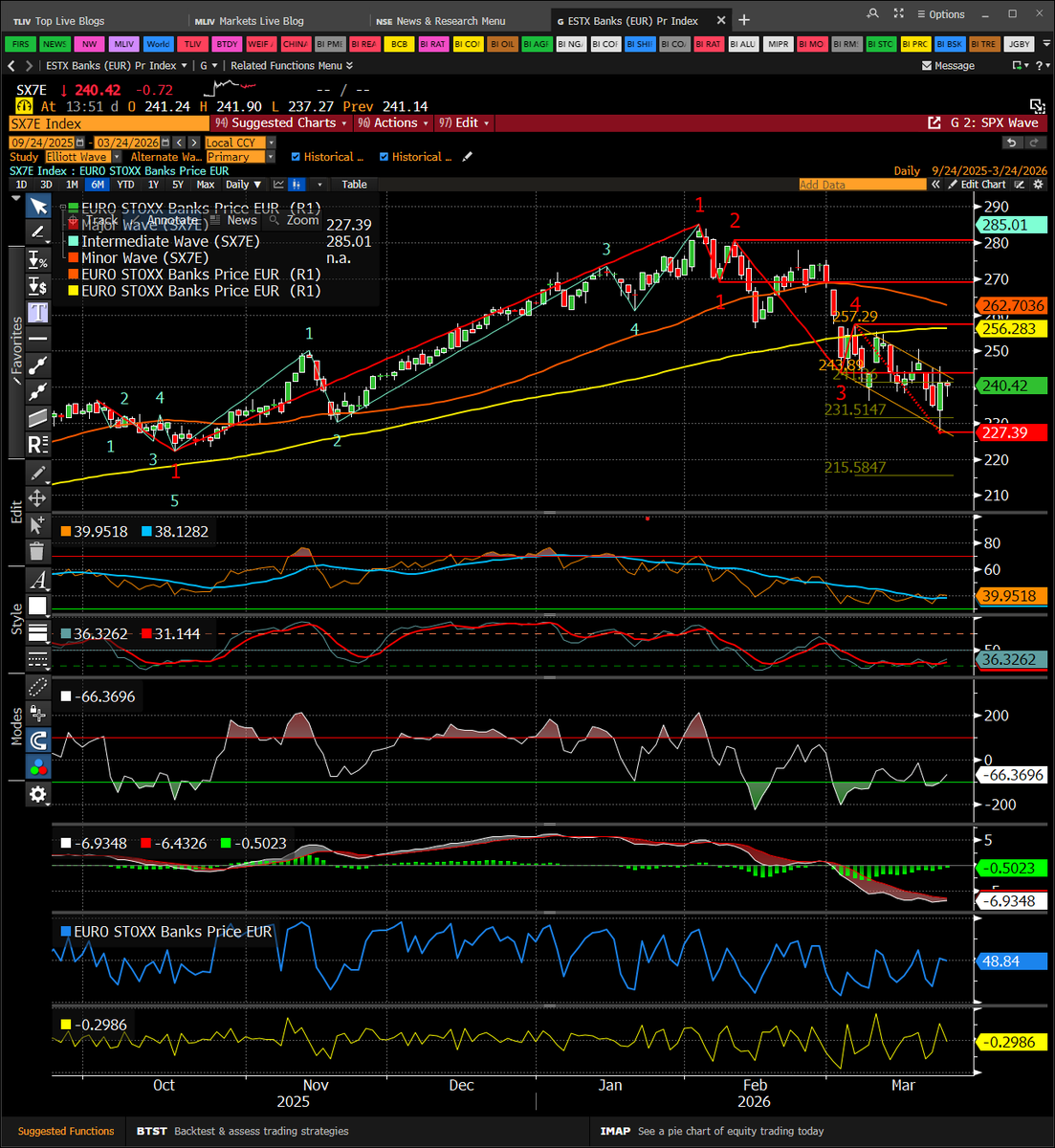This screenshot has height=1148, width=1055.
Task: Select the YTD range tab
Action: tap(125, 185)
